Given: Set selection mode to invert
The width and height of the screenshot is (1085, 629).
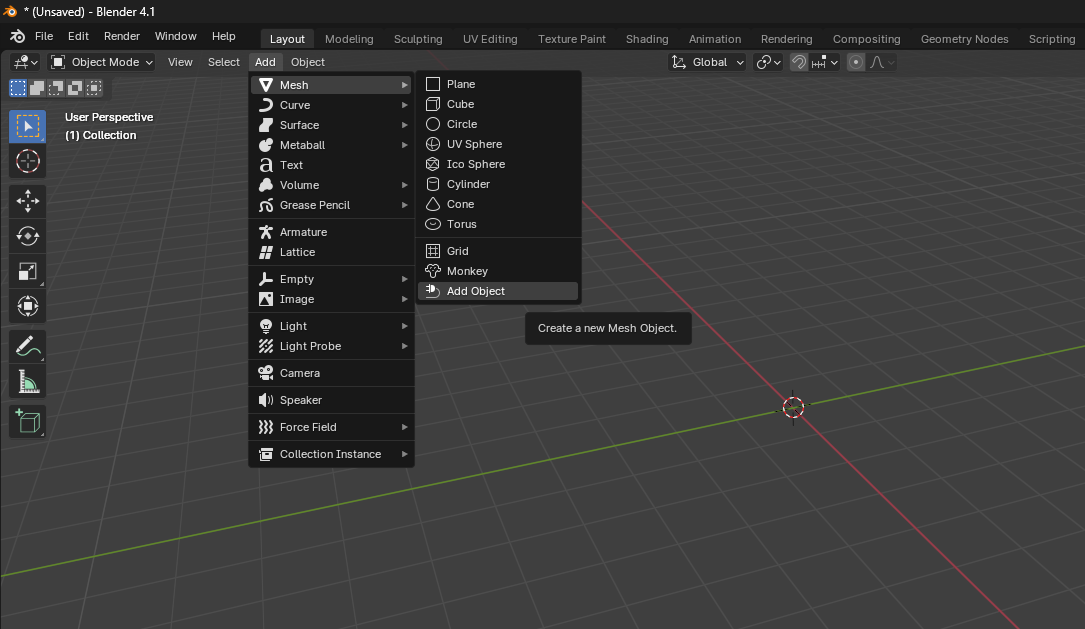Looking at the screenshot, I should tap(75, 88).
